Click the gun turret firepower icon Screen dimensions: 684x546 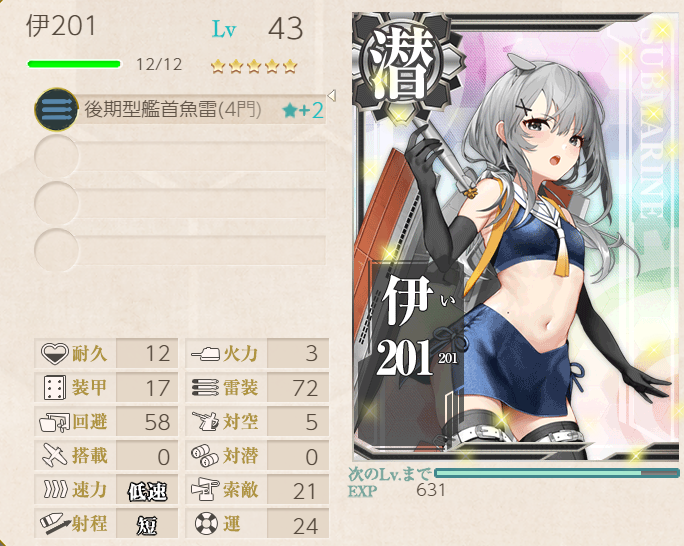205,353
